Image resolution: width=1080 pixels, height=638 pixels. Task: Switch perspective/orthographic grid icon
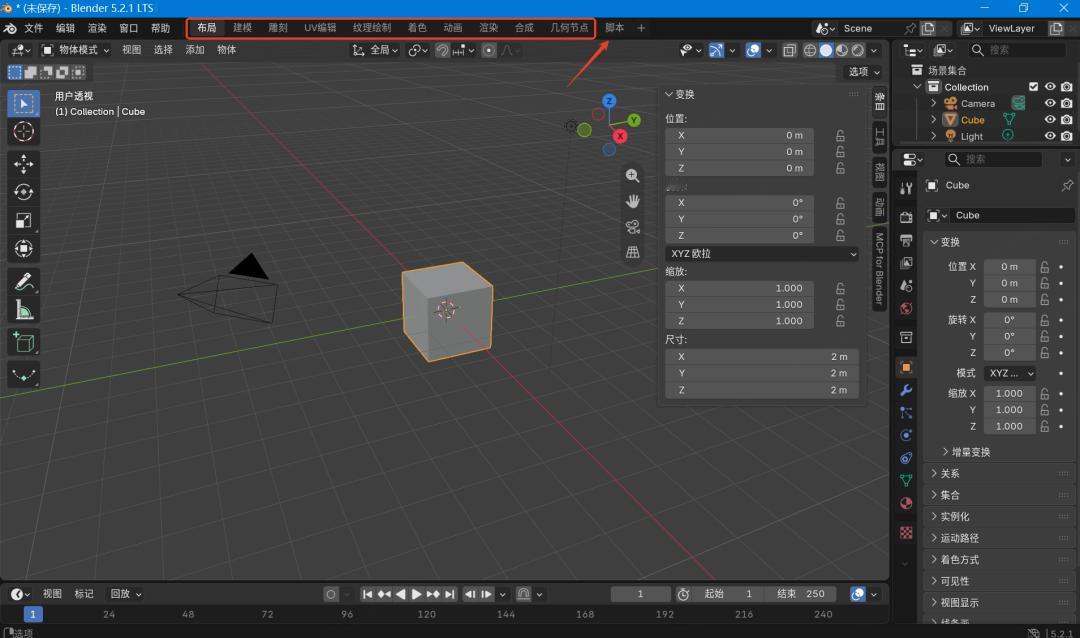click(x=632, y=252)
